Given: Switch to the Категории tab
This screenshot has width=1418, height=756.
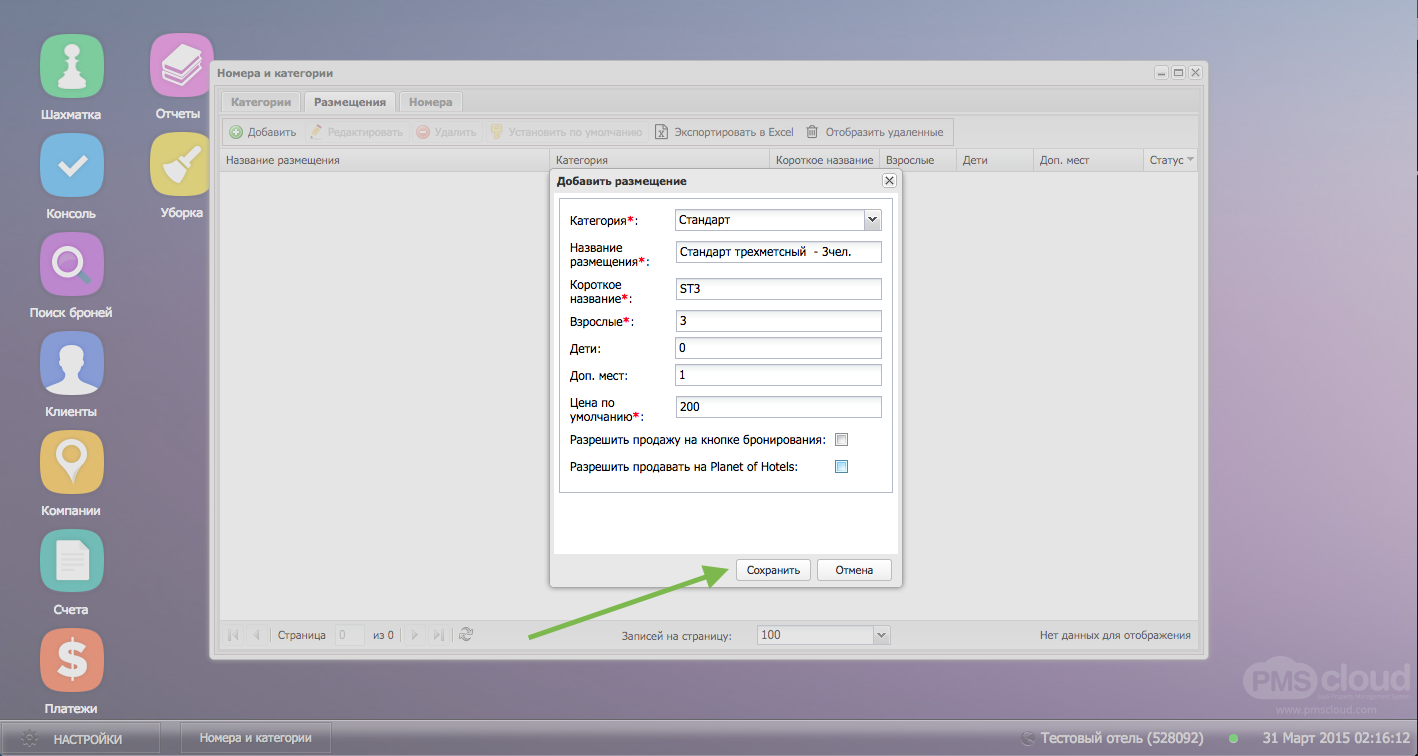Looking at the screenshot, I should (x=260, y=102).
